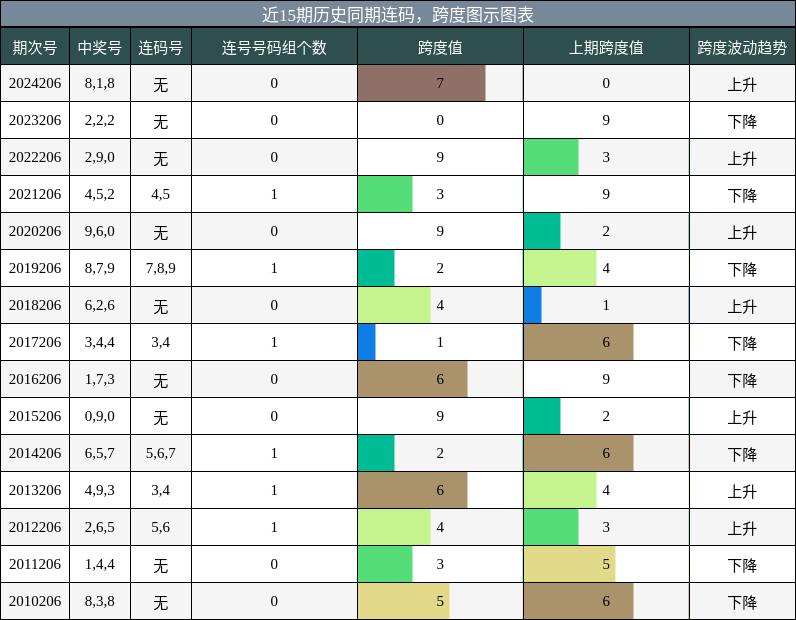Click consecutive code 5,6,7
The height and width of the screenshot is (620, 796).
tap(160, 453)
